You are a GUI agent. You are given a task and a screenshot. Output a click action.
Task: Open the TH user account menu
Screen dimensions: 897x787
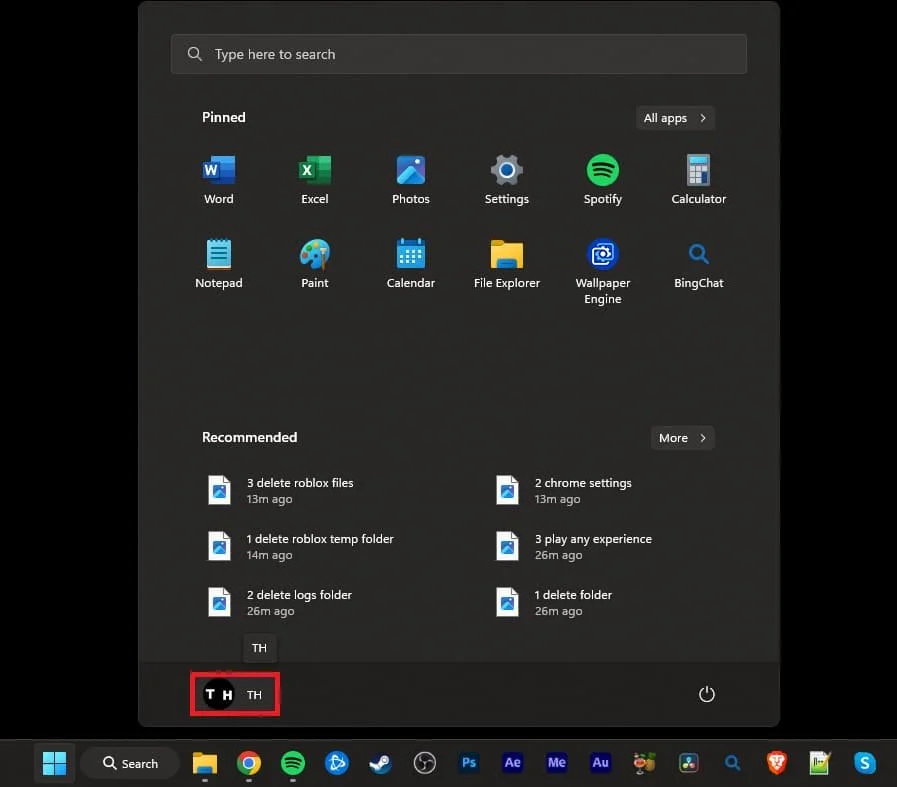pos(234,694)
